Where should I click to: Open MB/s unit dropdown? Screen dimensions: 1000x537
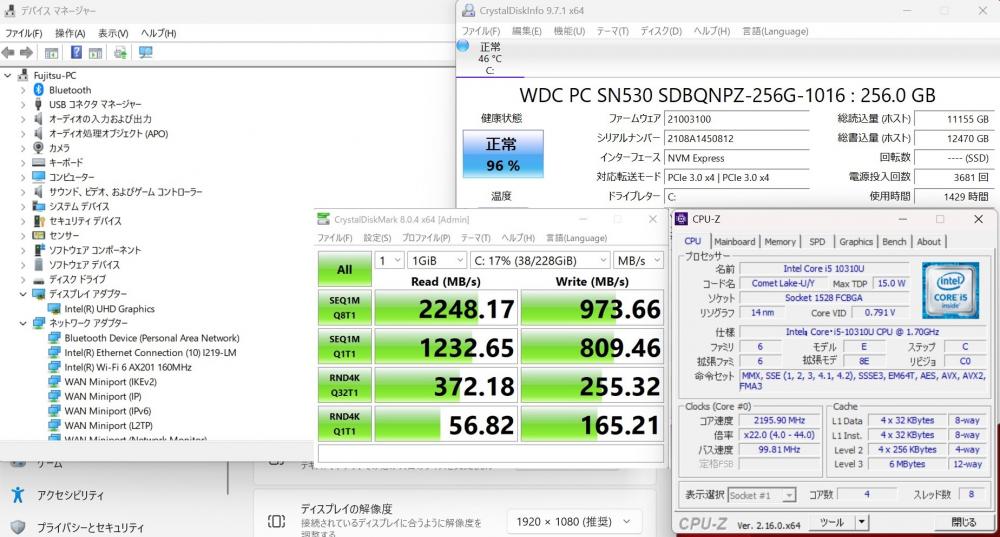pos(638,260)
